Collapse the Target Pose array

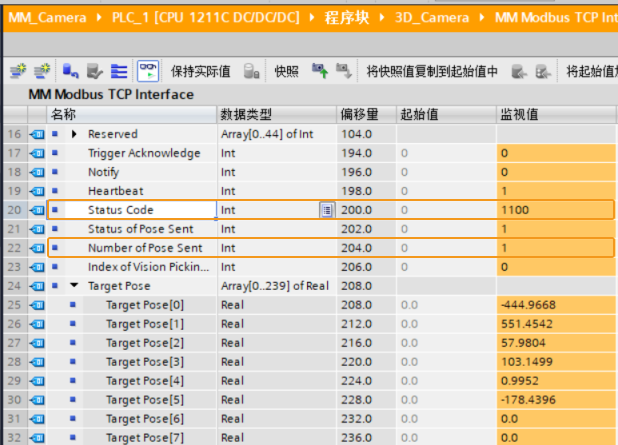74,285
